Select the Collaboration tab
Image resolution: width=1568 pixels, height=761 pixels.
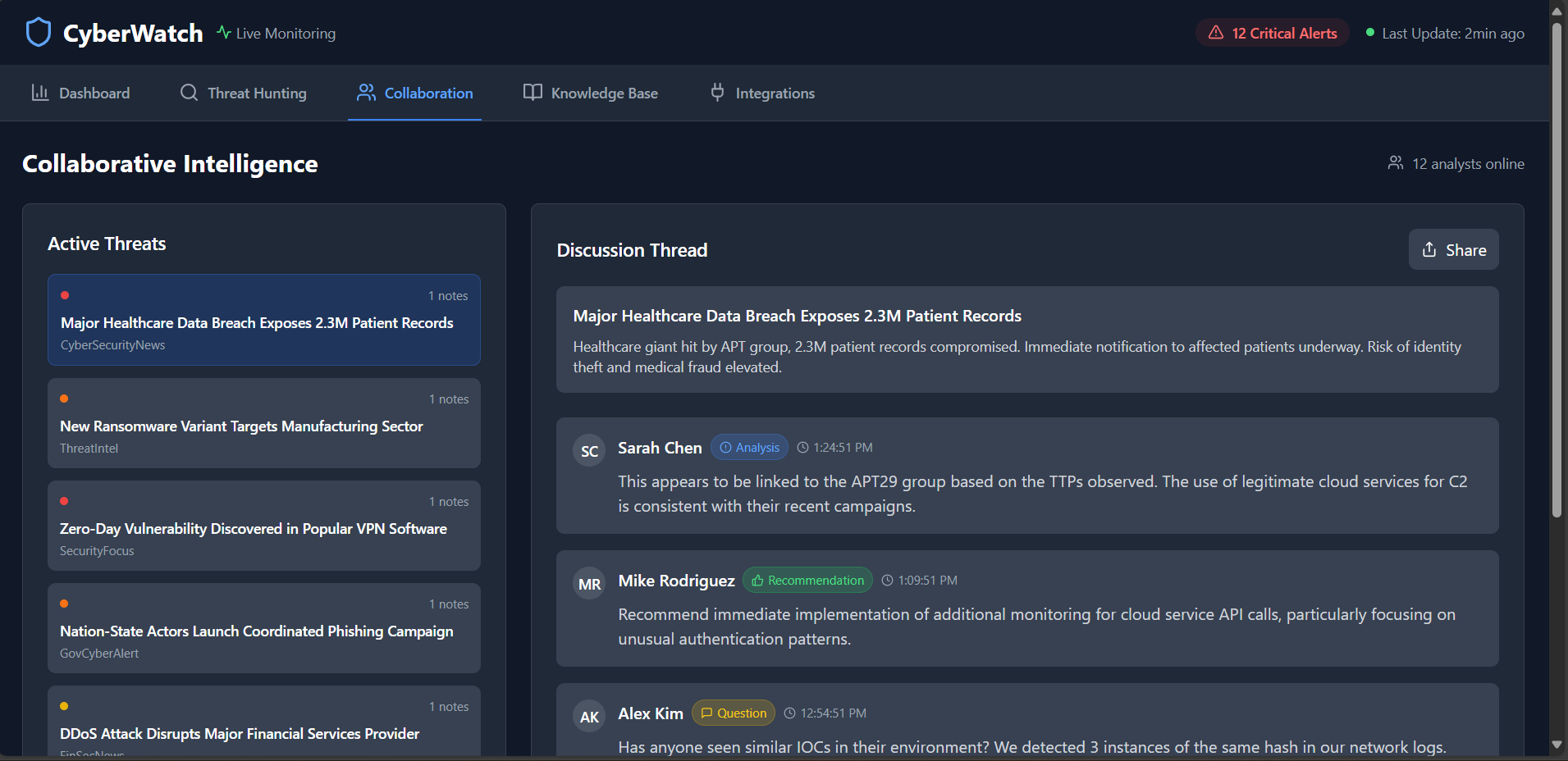[x=414, y=93]
